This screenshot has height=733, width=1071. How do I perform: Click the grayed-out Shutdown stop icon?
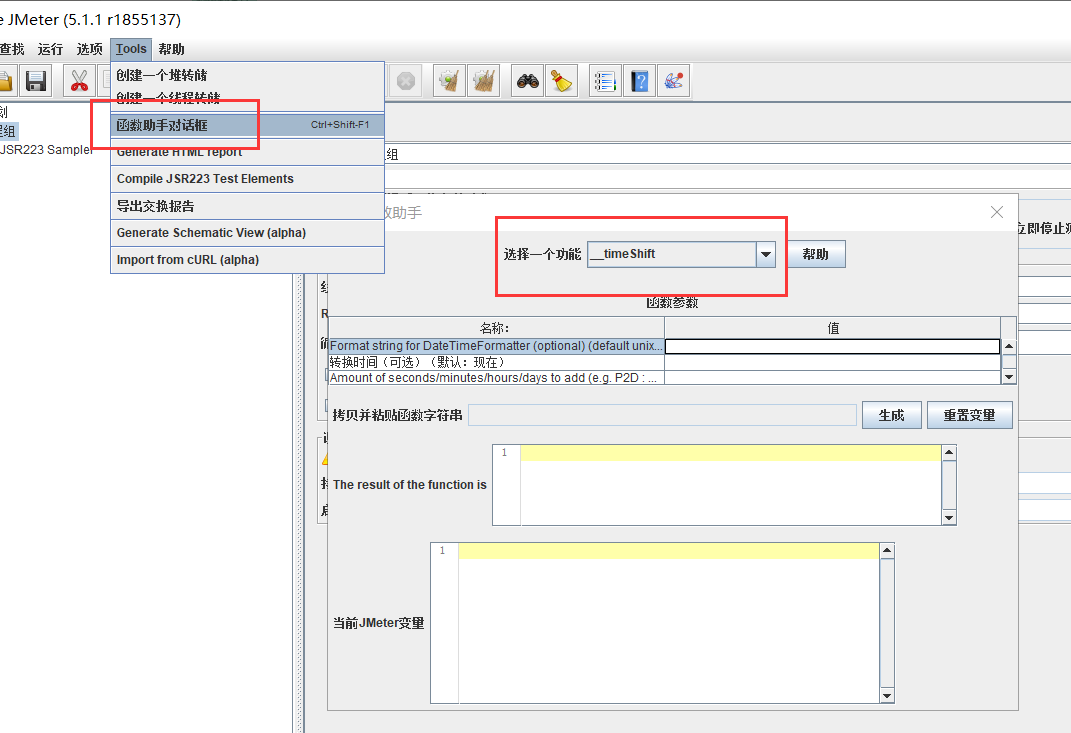(405, 81)
